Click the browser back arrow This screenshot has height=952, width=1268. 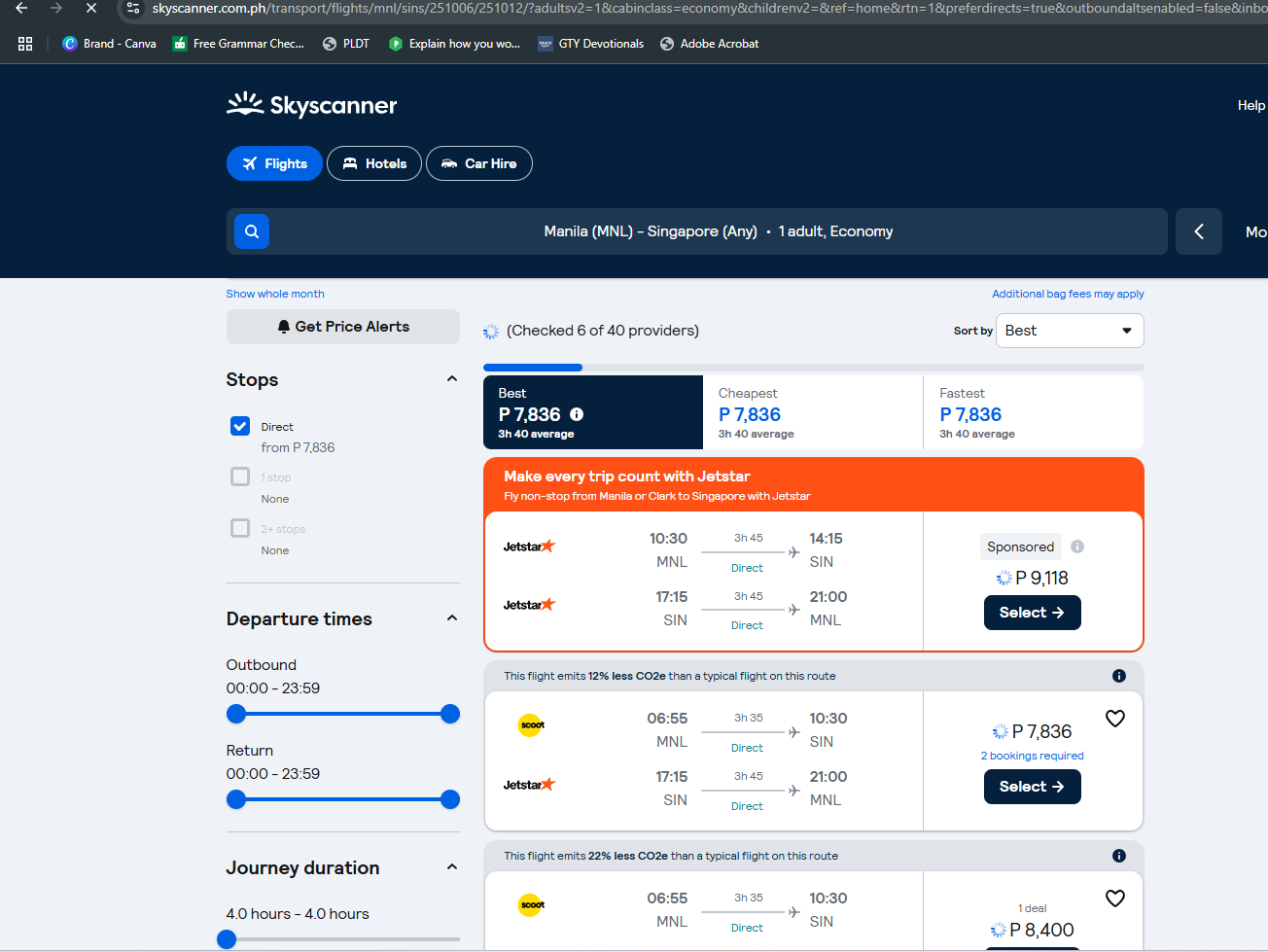click(x=21, y=8)
